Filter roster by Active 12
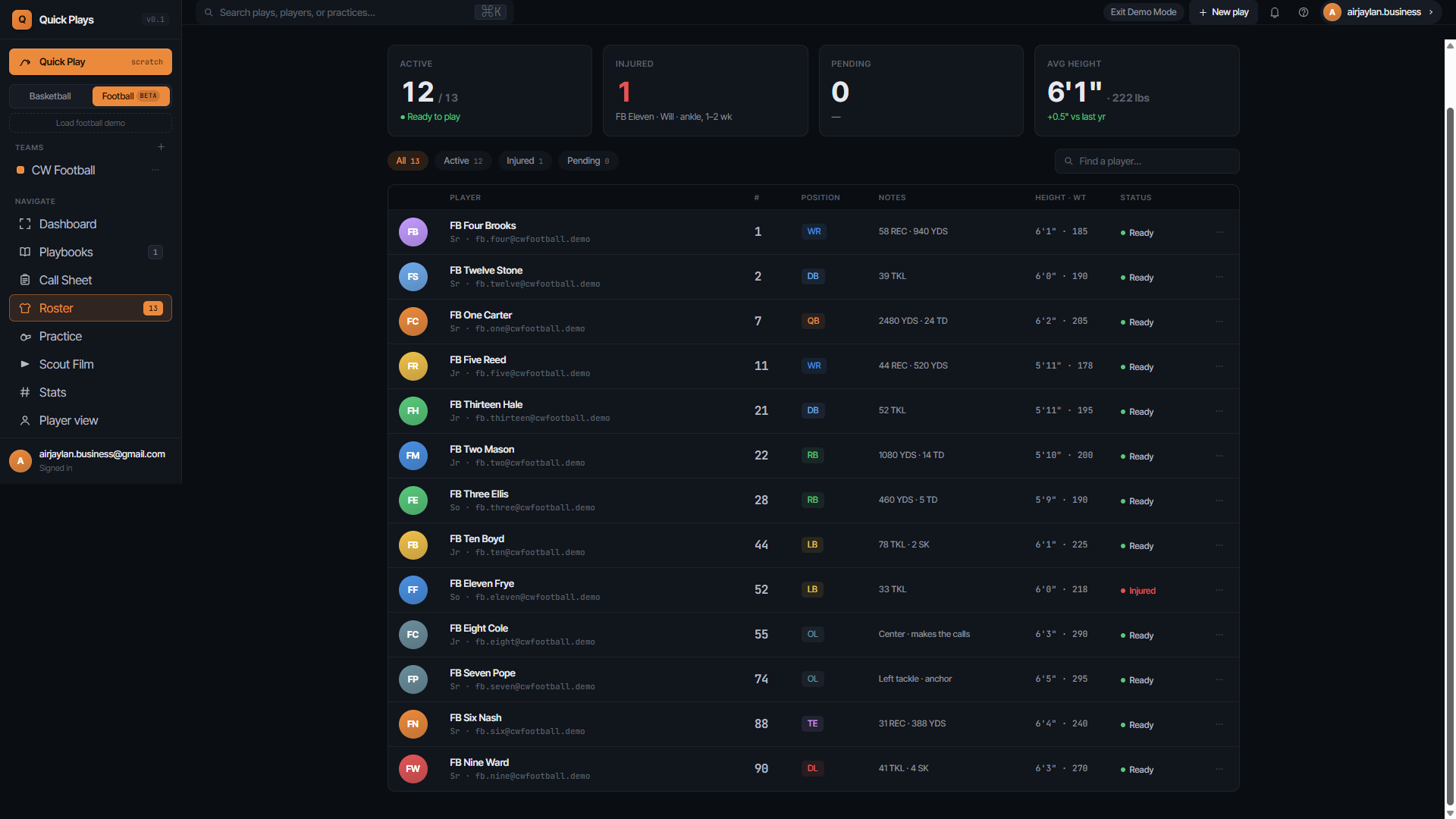The image size is (1456, 819). click(x=463, y=161)
